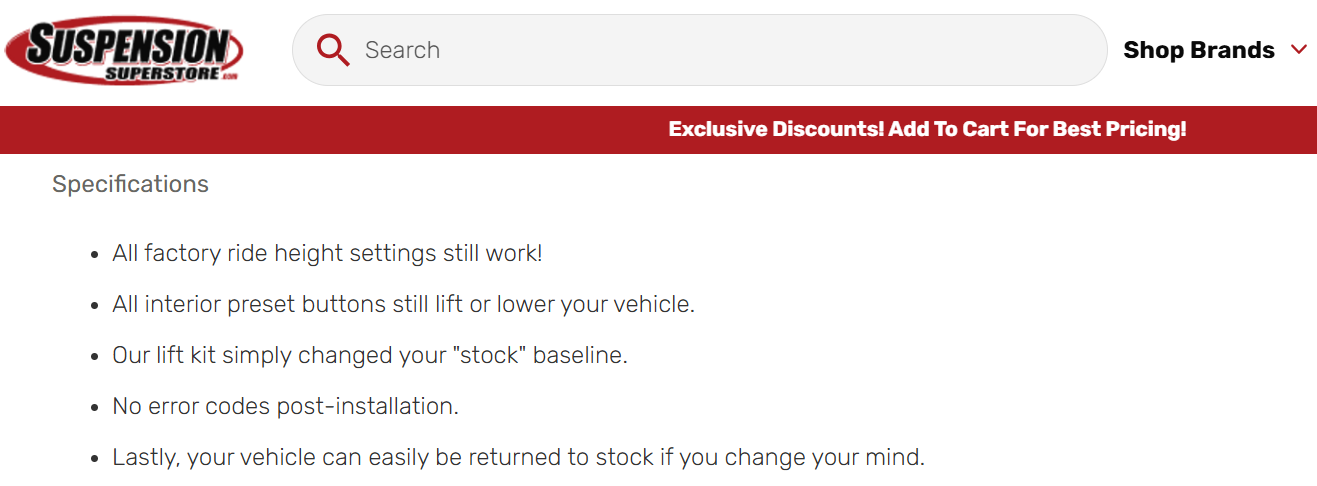This screenshot has height=486, width=1317.
Task: Click the bullet before "Lastly, your vehicle"
Action: tap(94, 459)
